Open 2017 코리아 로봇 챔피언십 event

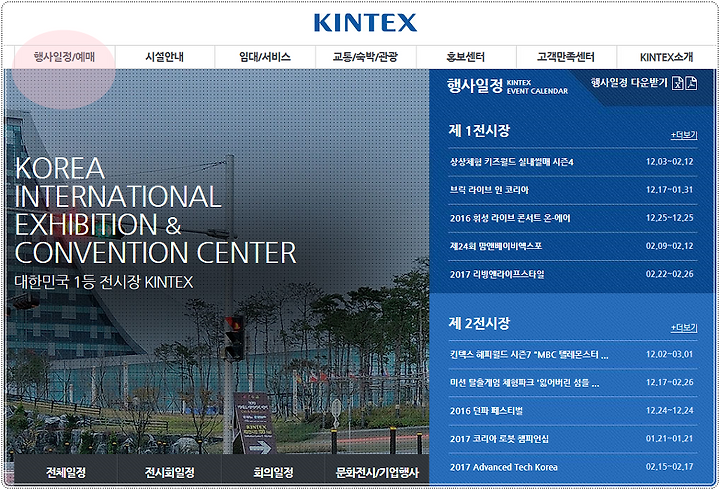[499, 439]
